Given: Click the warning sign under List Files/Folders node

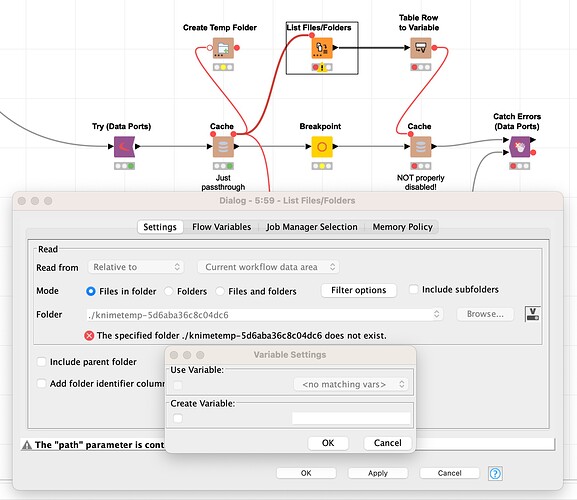Looking at the screenshot, I should pos(322,68).
